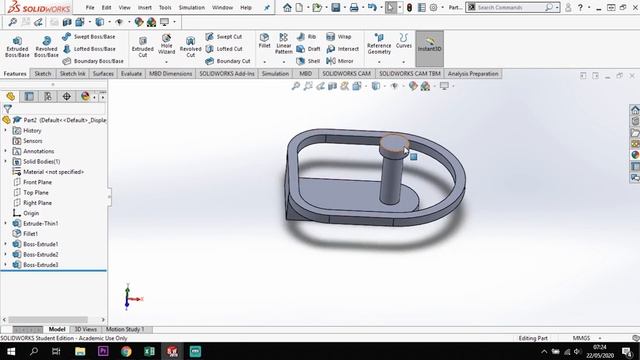Open Reference Geometry tool

[x=379, y=44]
